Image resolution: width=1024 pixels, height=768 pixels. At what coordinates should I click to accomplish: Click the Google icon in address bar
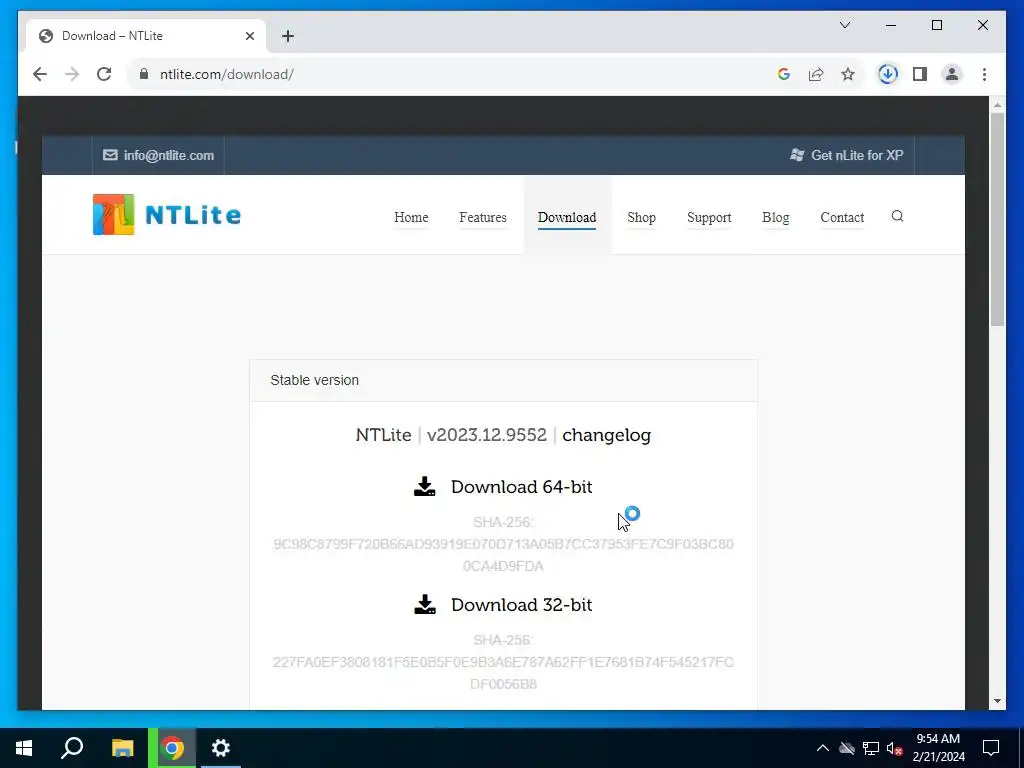[784, 74]
